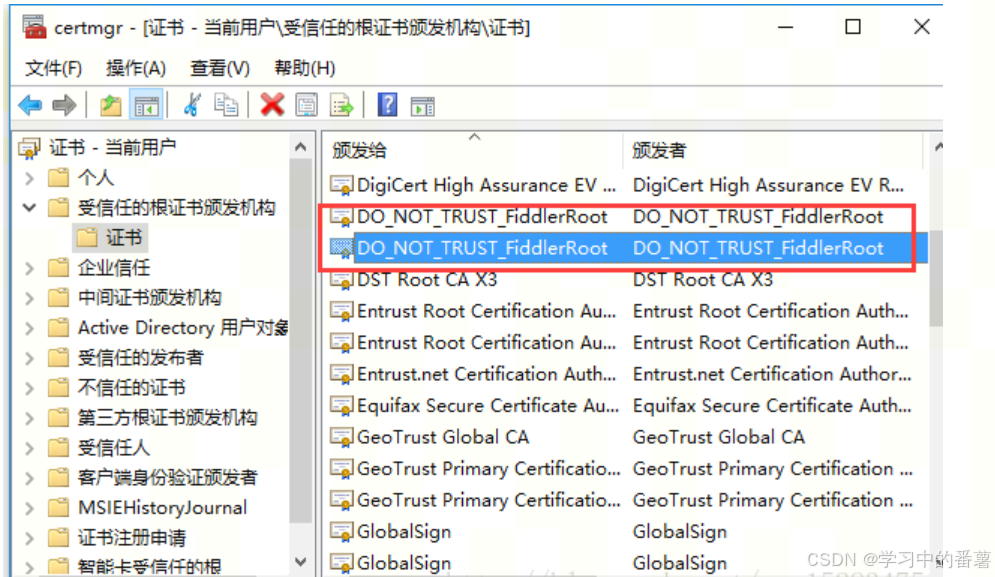Click the Forward navigation arrow

[62, 104]
